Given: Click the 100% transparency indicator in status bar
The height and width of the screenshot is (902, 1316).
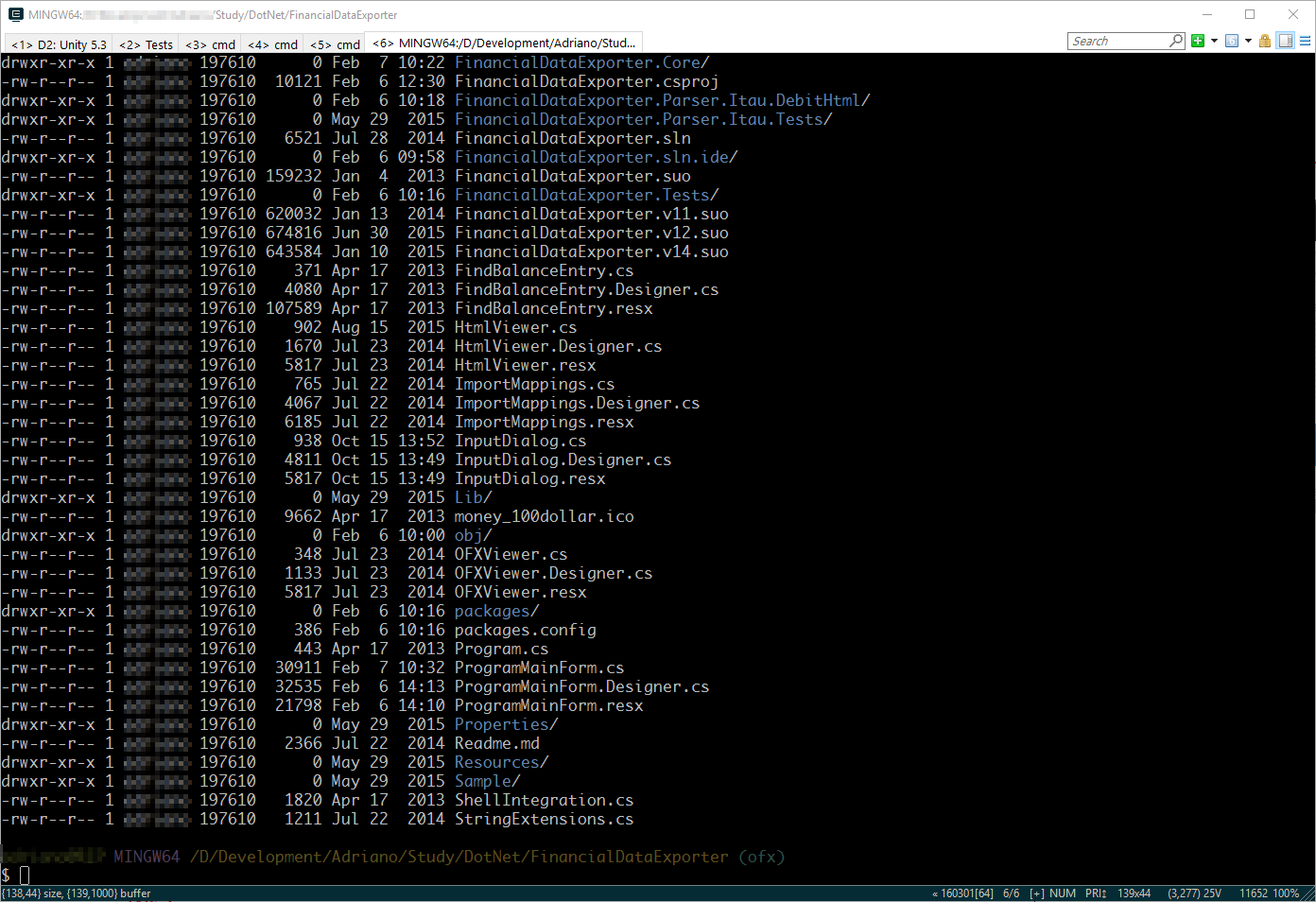Looking at the screenshot, I should coord(1286,893).
